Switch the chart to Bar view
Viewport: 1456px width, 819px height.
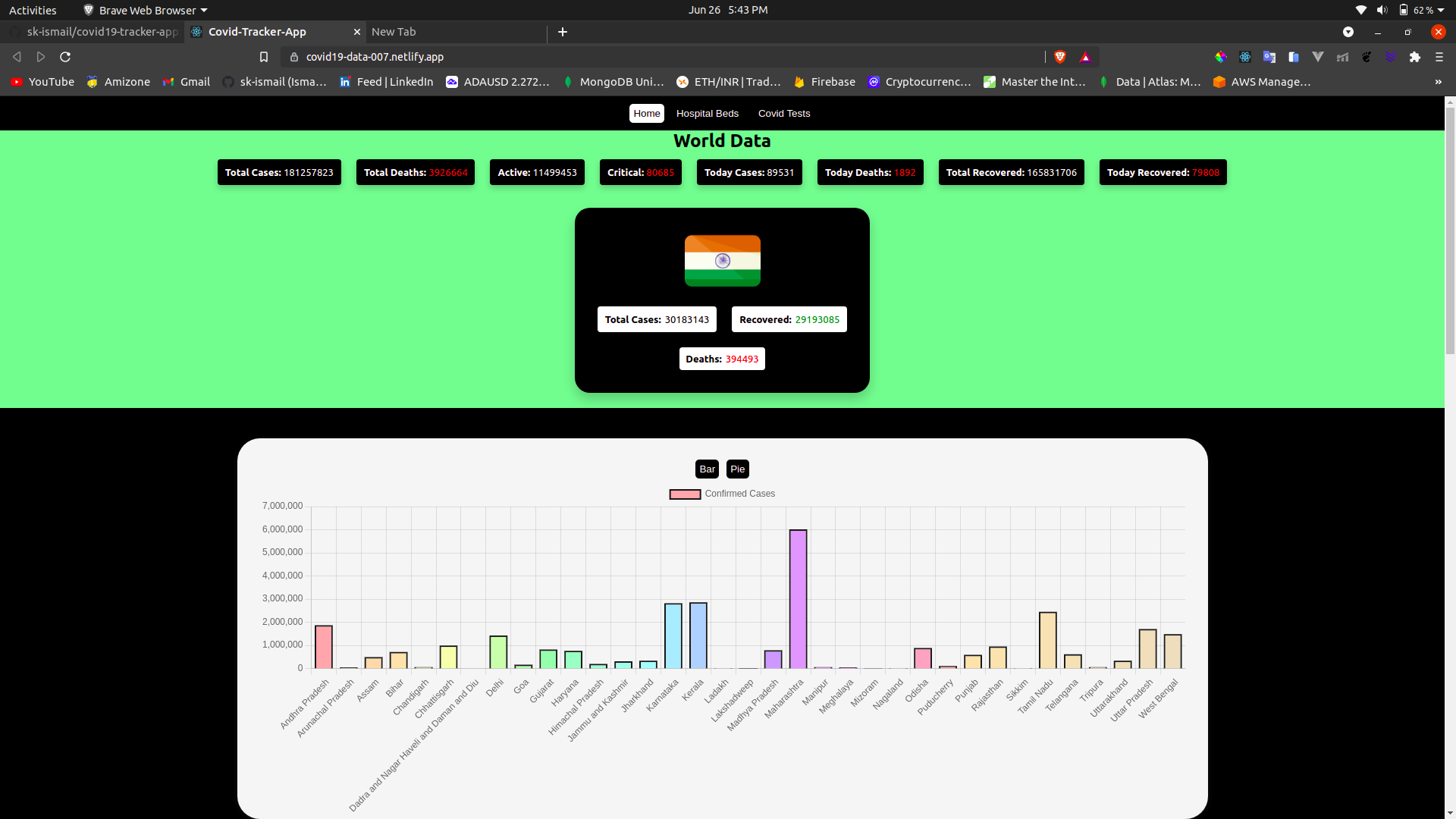click(707, 469)
